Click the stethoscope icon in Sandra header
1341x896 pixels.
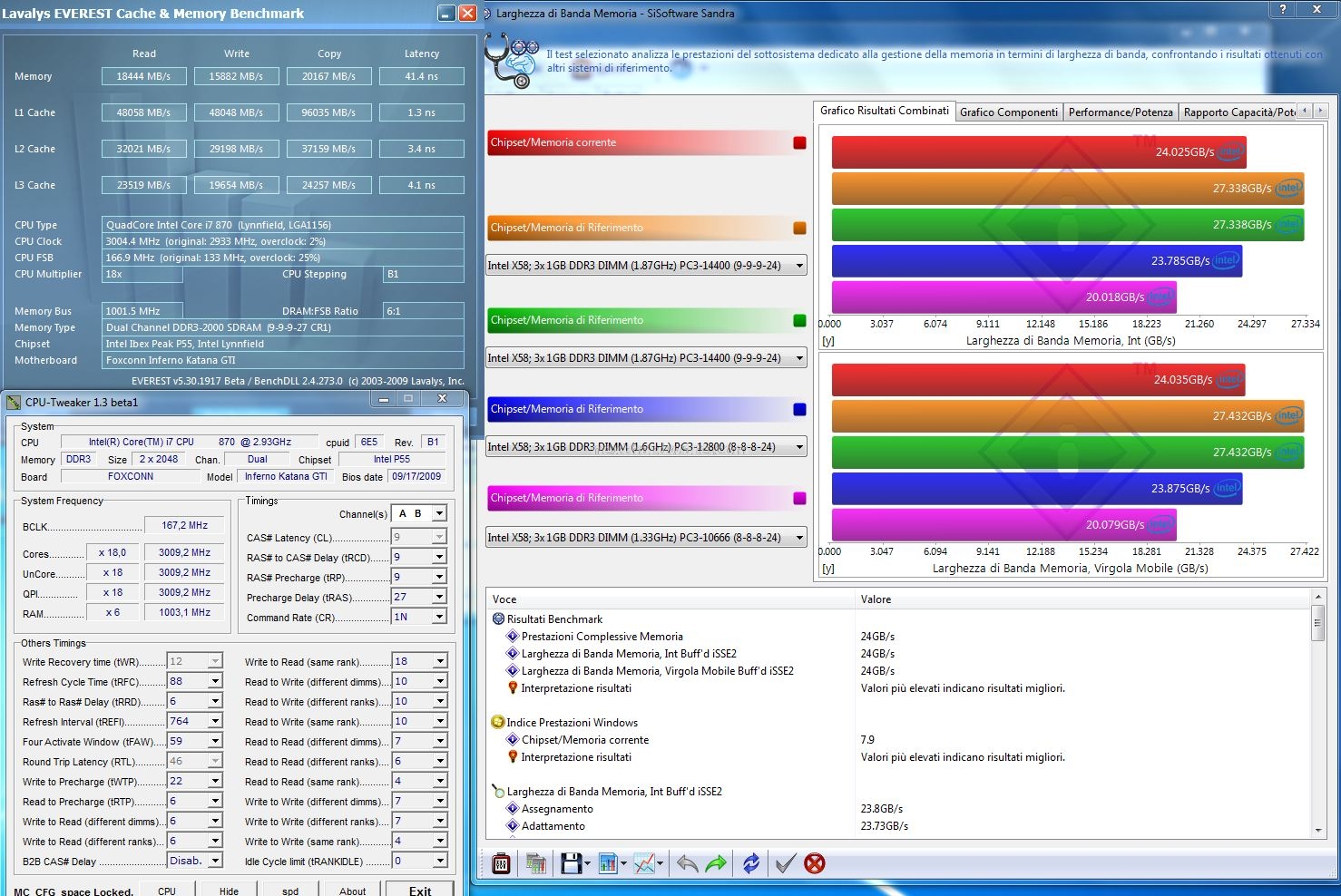tap(512, 61)
